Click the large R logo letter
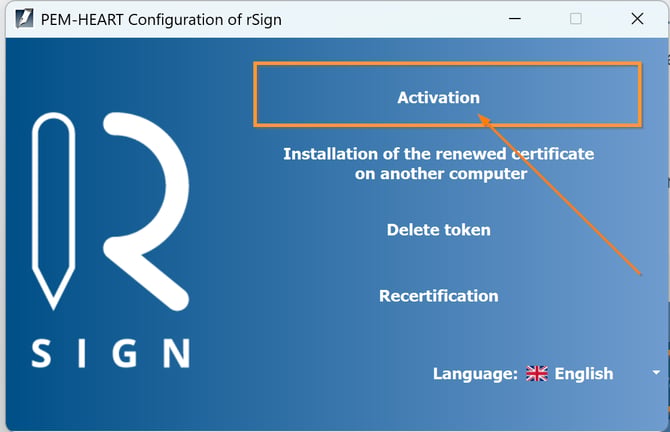 (146, 212)
